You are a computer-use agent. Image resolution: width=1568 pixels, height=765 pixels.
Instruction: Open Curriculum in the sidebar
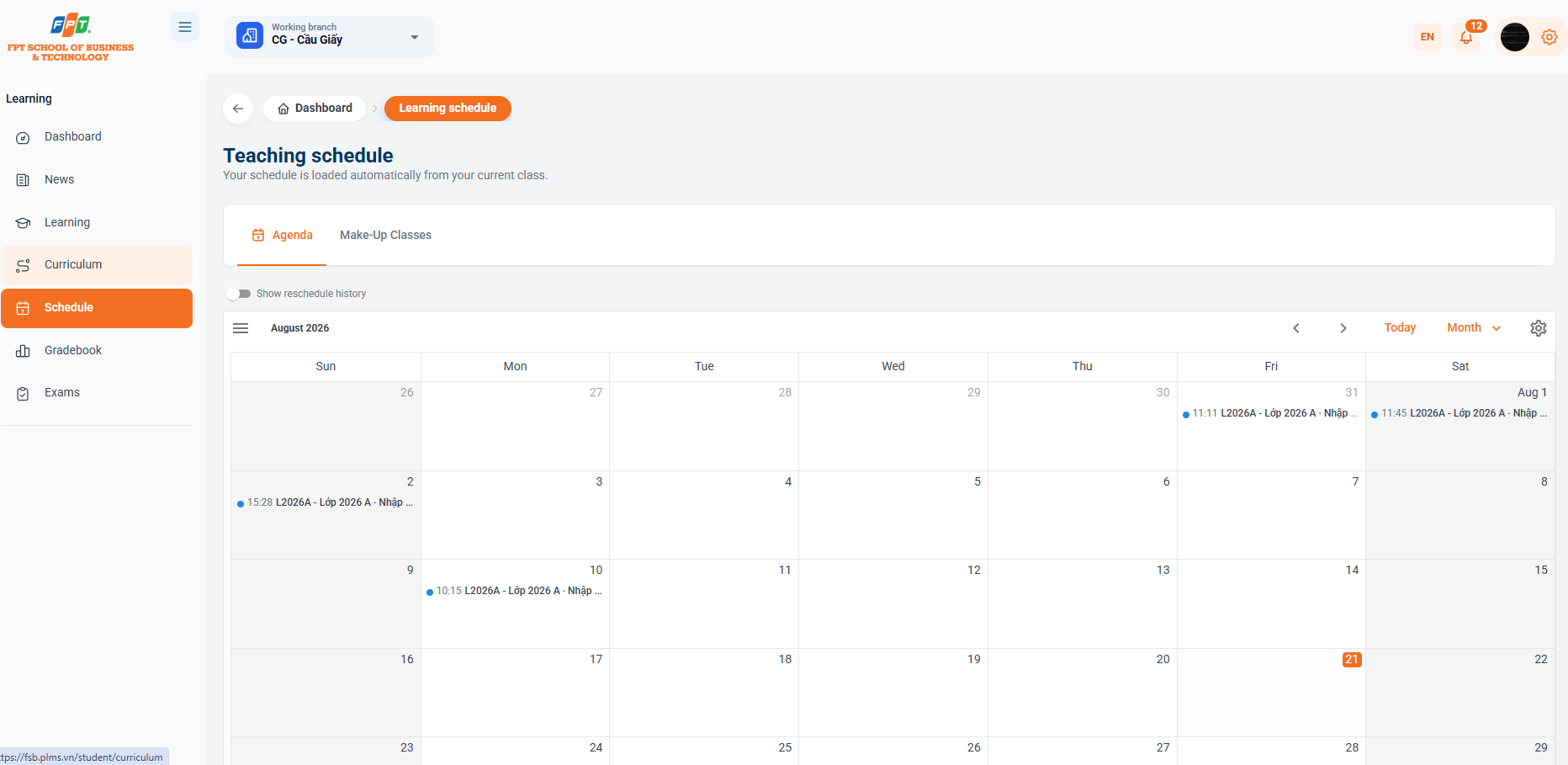pyautogui.click(x=97, y=265)
